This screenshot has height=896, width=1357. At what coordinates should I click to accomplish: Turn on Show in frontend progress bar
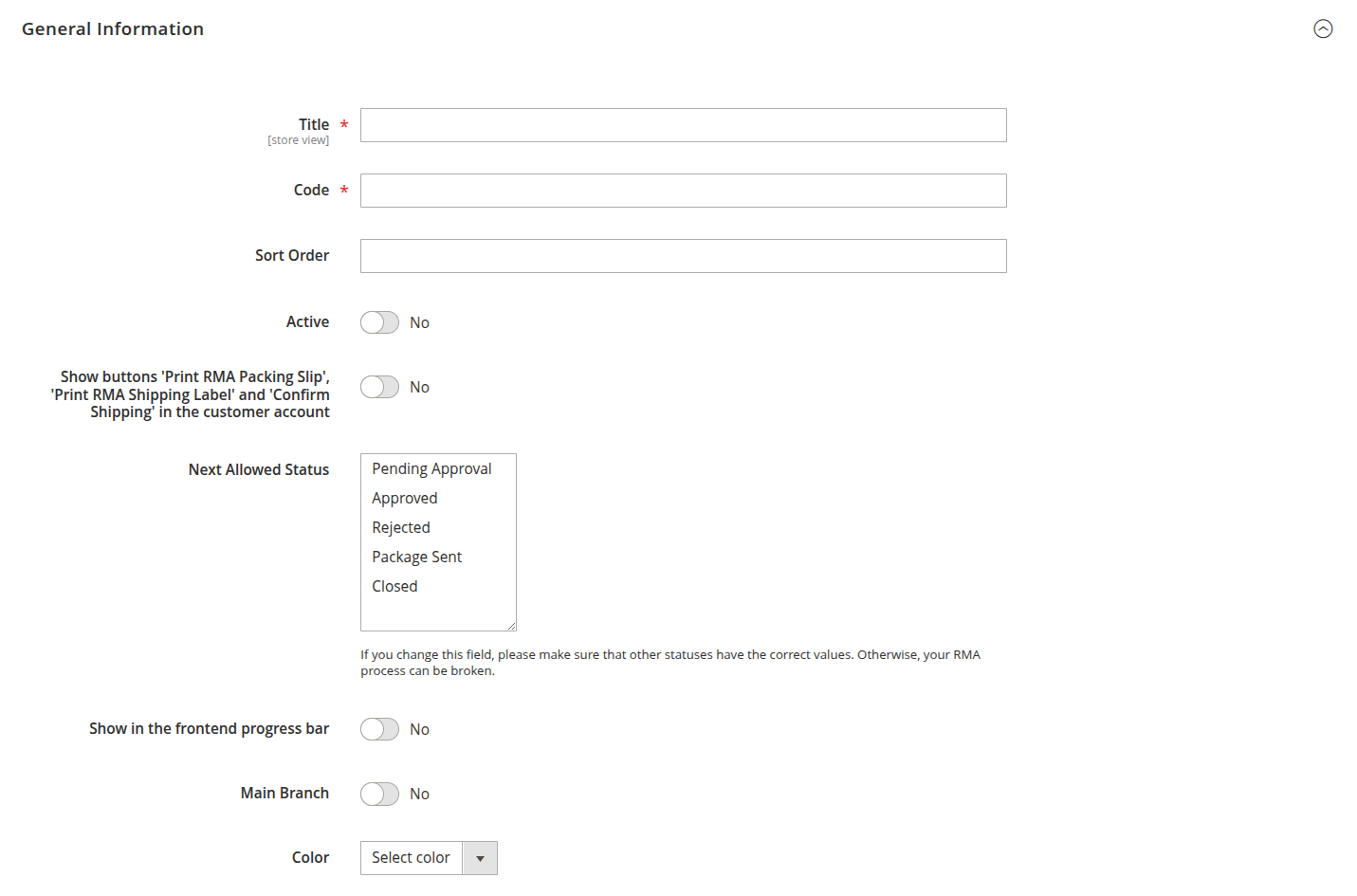(379, 729)
